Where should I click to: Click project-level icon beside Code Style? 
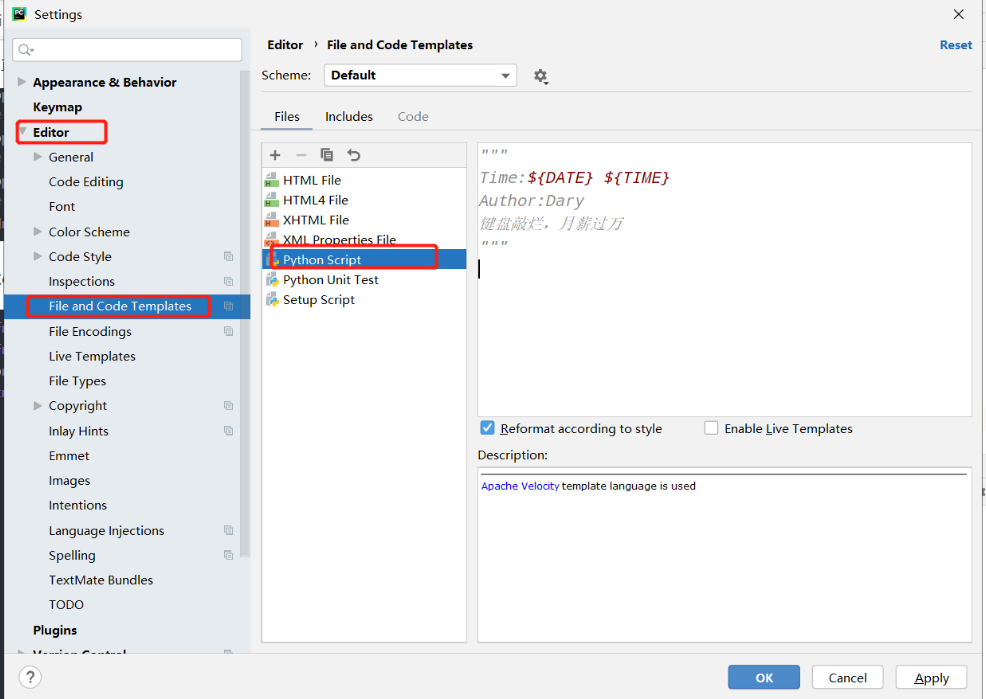228,256
